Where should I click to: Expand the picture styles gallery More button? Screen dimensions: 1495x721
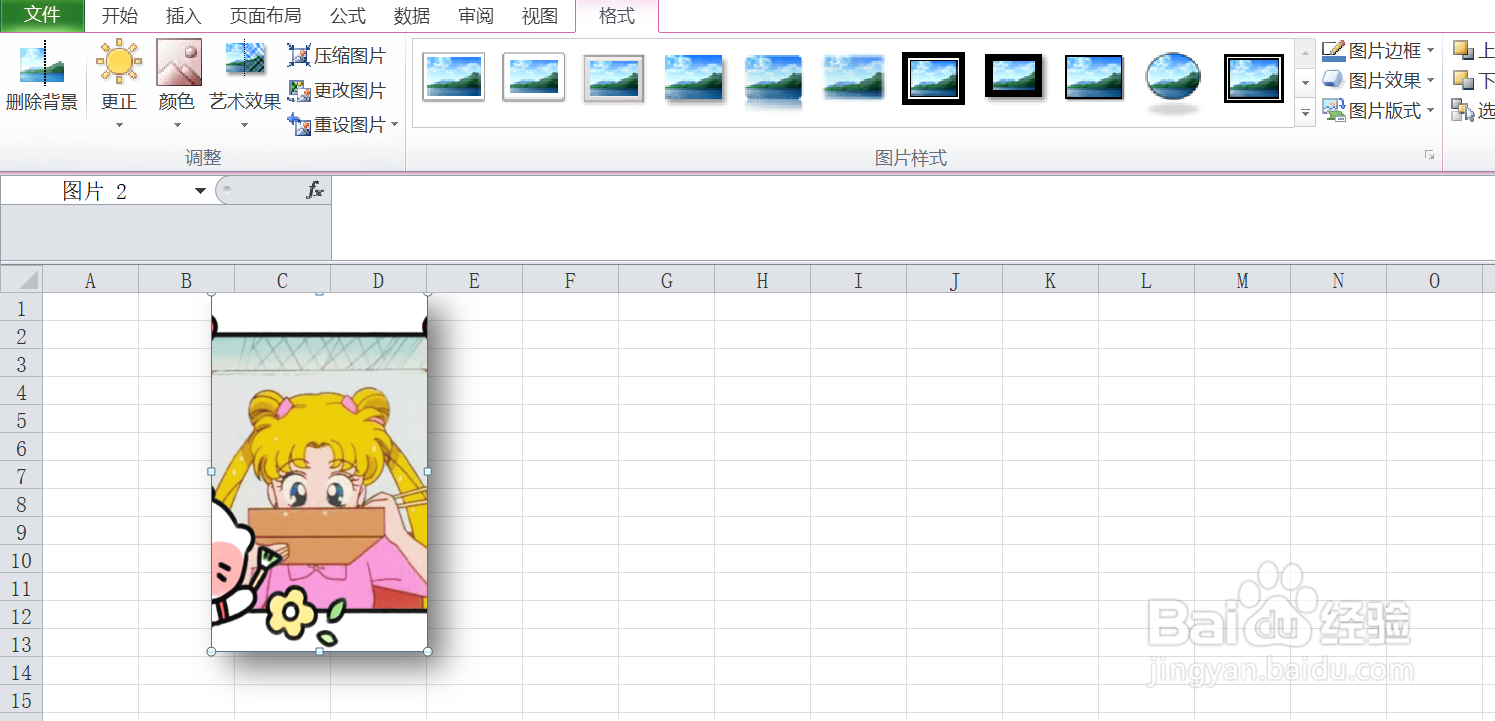(1305, 114)
